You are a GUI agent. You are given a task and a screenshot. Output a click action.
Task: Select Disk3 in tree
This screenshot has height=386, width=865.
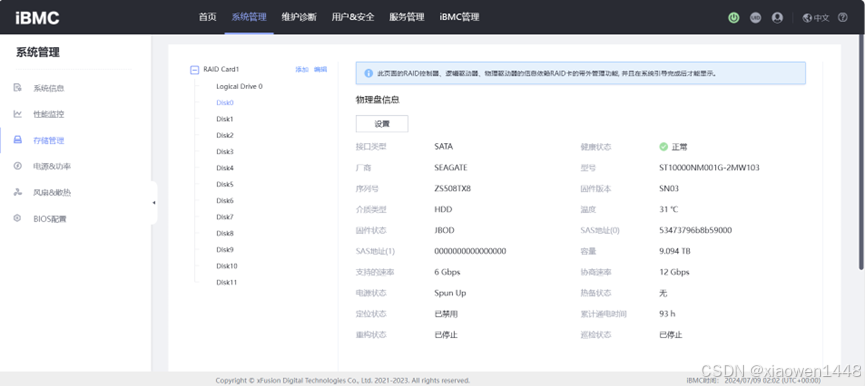[x=225, y=152]
